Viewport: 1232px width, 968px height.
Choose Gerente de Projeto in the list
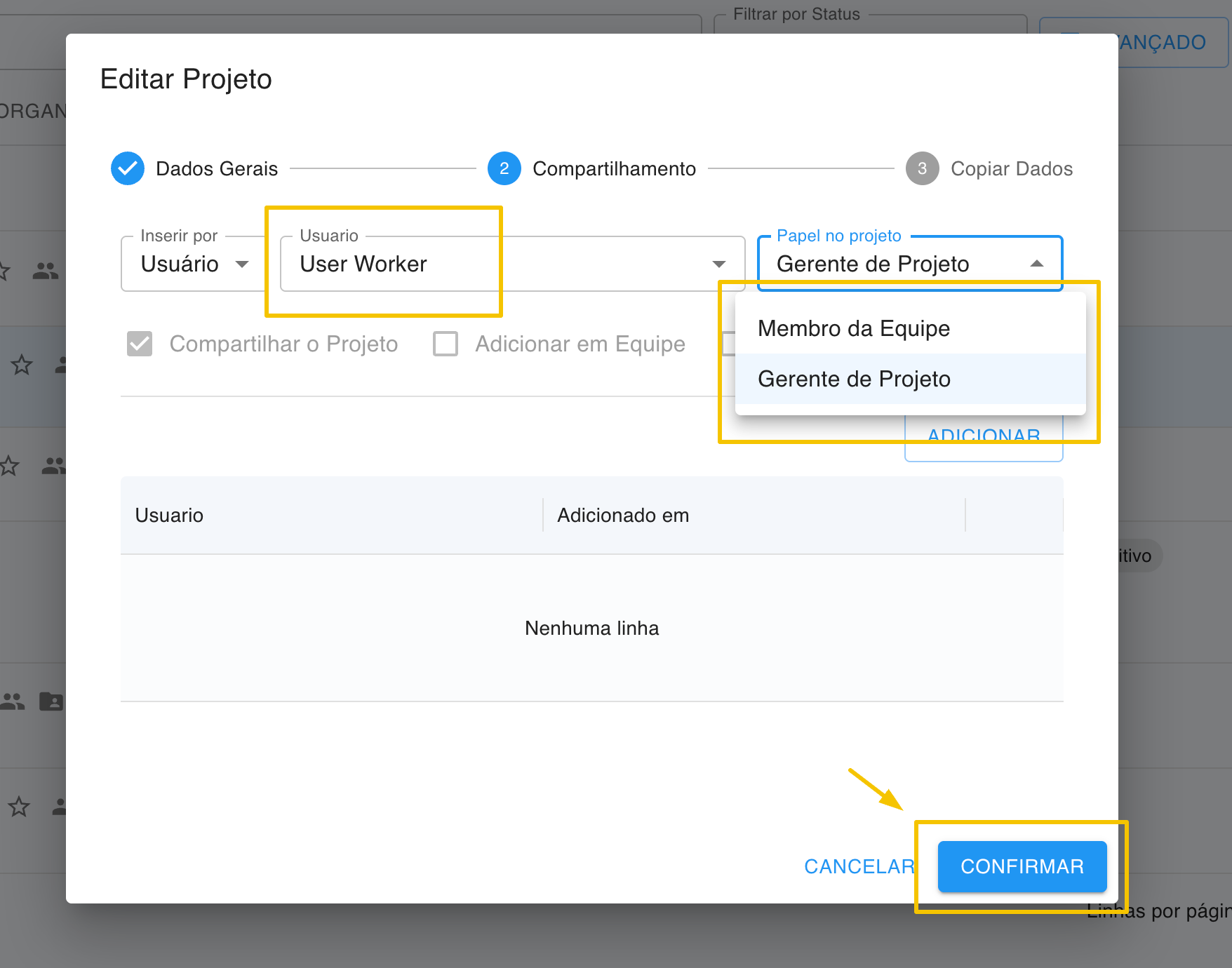pyautogui.click(x=911, y=379)
